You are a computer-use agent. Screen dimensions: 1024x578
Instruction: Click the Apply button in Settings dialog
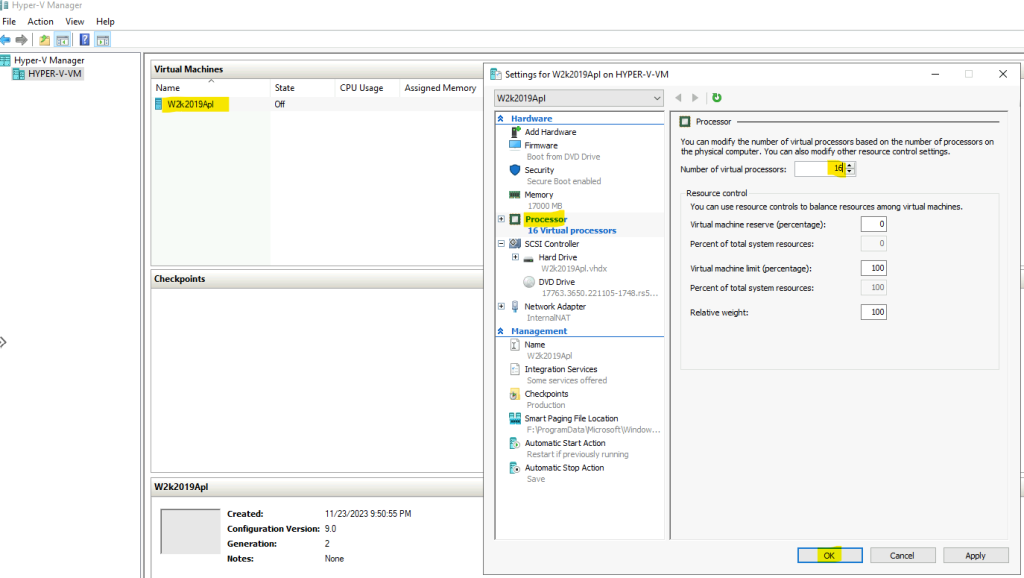pos(975,556)
